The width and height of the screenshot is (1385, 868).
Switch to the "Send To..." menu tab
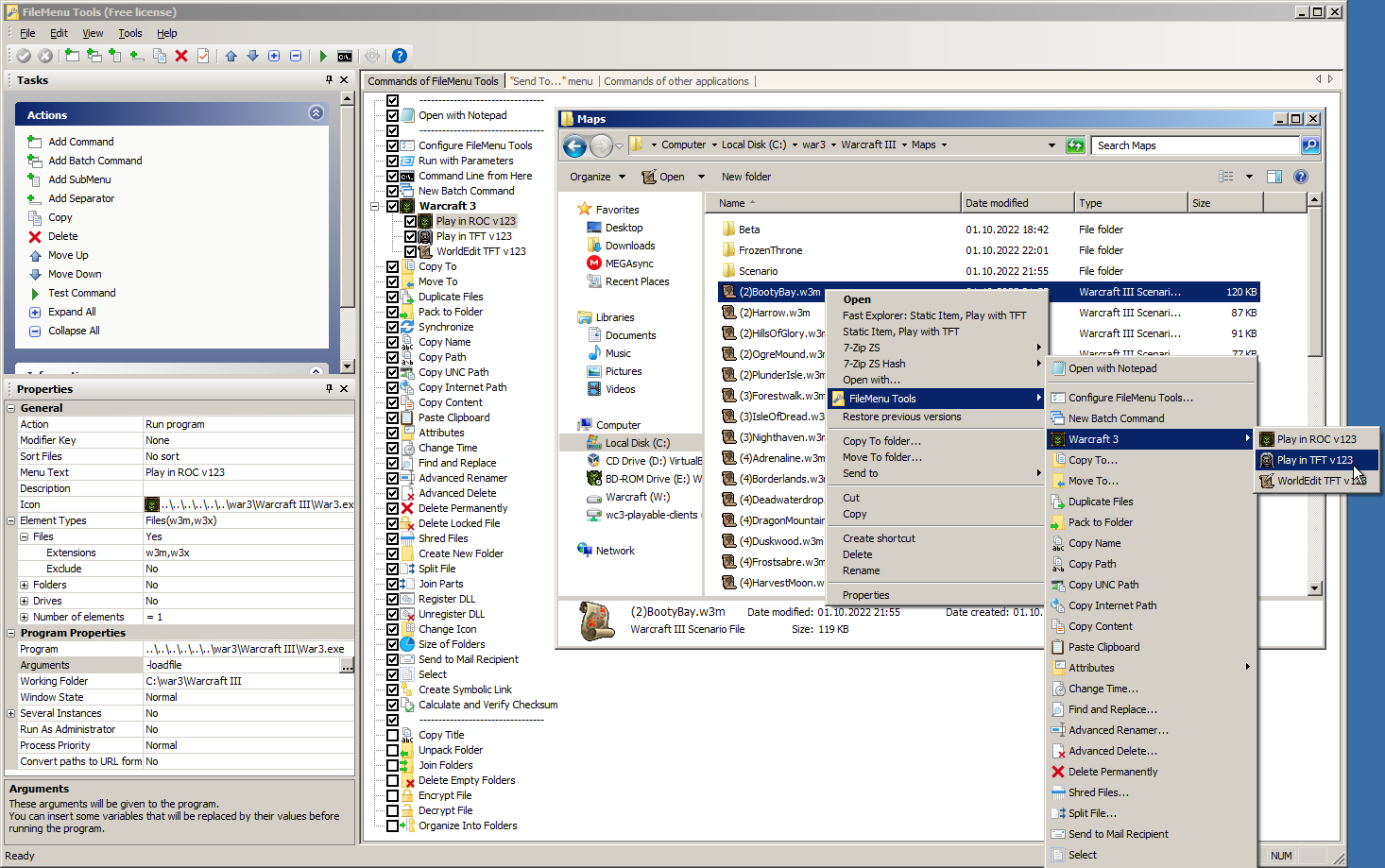coord(552,81)
